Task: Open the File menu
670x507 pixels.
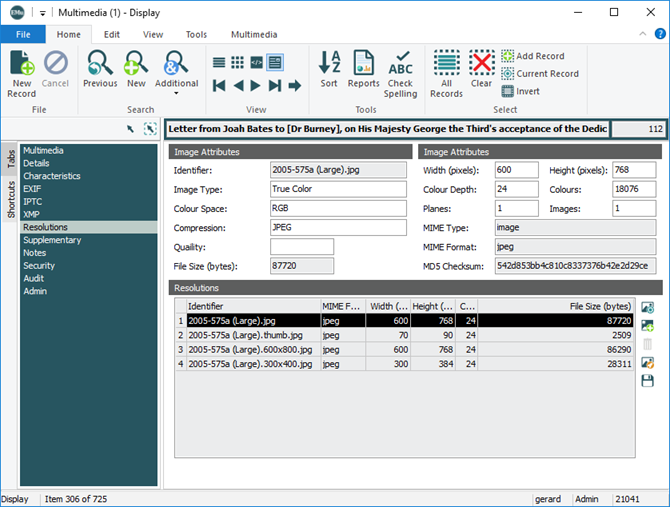Action: pos(22,34)
